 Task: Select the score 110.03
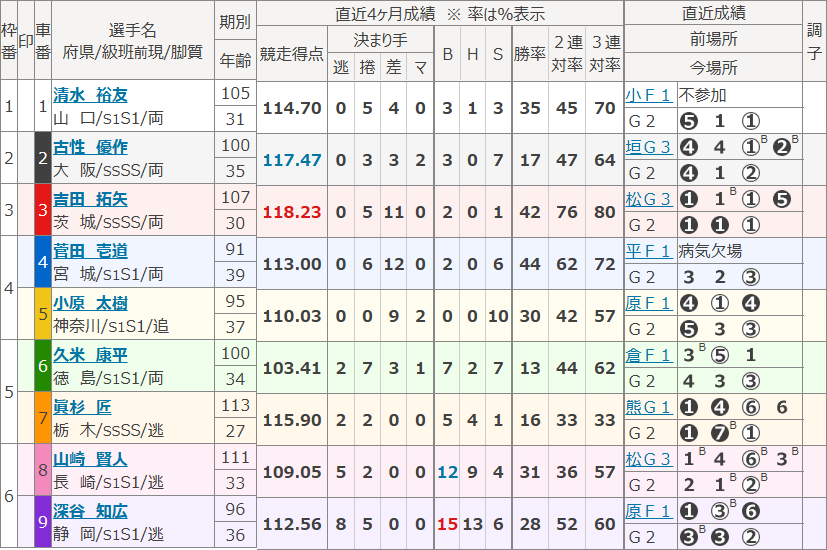[x=292, y=316]
